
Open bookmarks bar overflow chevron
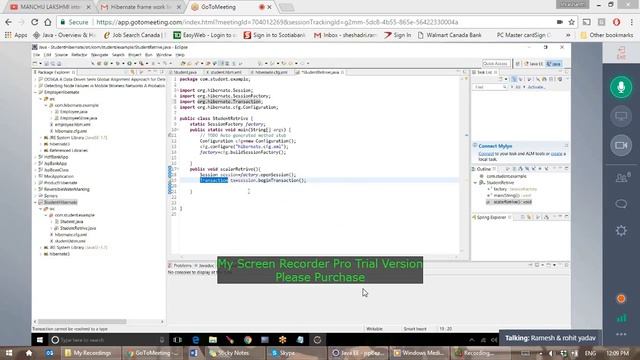click(x=567, y=35)
